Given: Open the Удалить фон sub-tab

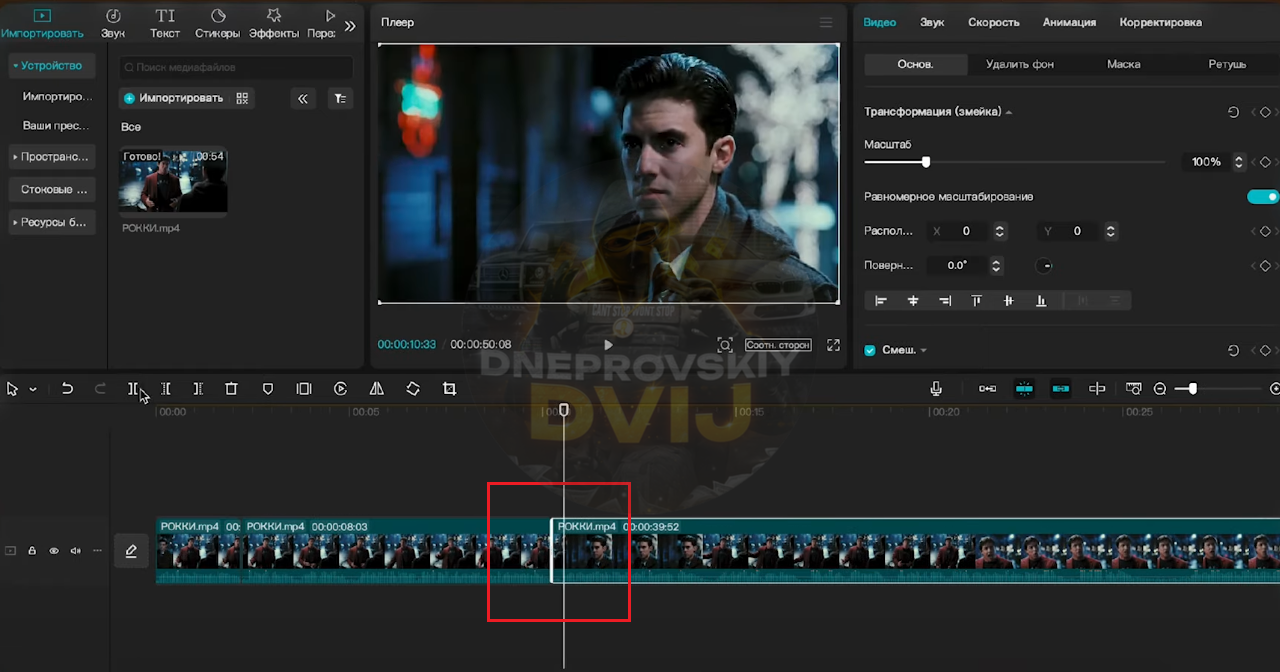Looking at the screenshot, I should pos(1020,64).
